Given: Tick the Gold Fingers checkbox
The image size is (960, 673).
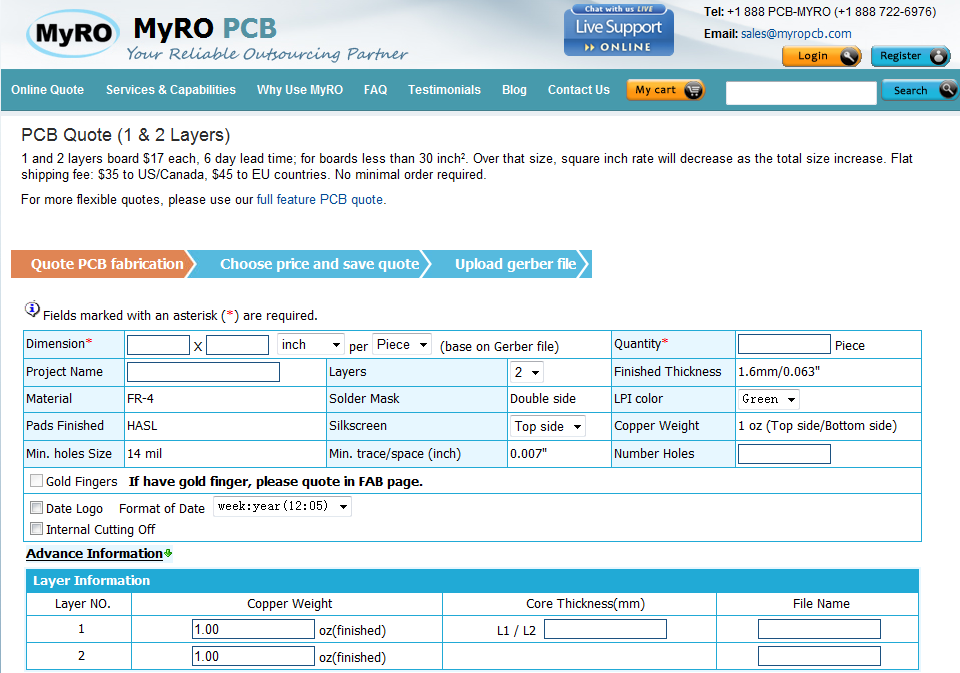Looking at the screenshot, I should click(37, 481).
